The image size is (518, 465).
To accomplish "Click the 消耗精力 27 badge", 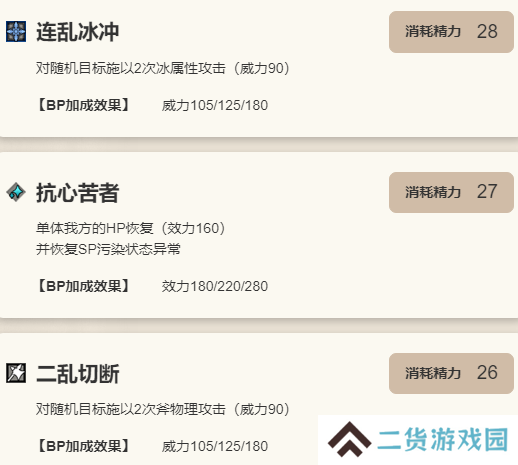I will click(451, 192).
